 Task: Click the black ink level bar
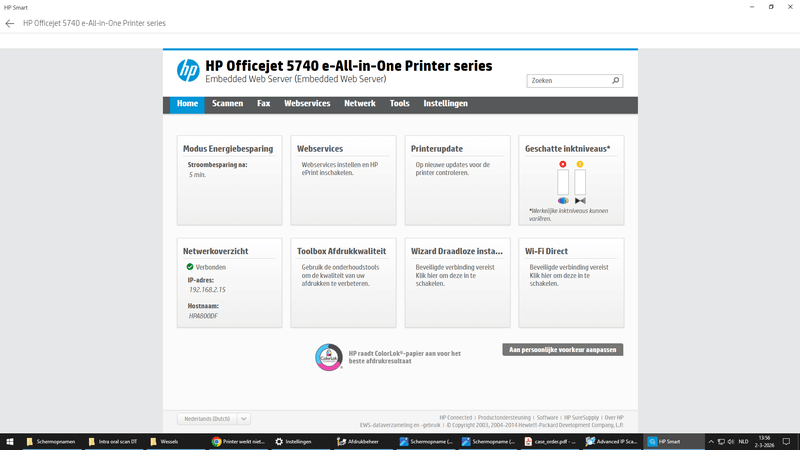coord(580,182)
